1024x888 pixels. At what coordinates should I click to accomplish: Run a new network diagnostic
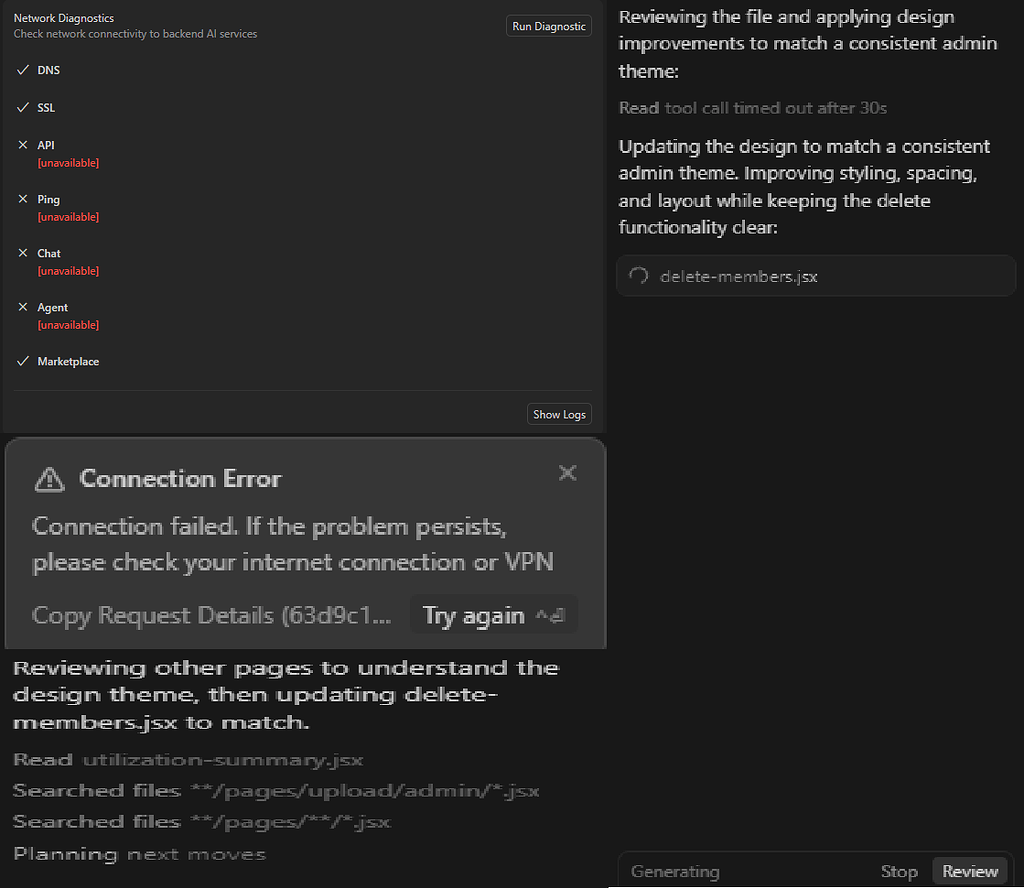tap(548, 26)
